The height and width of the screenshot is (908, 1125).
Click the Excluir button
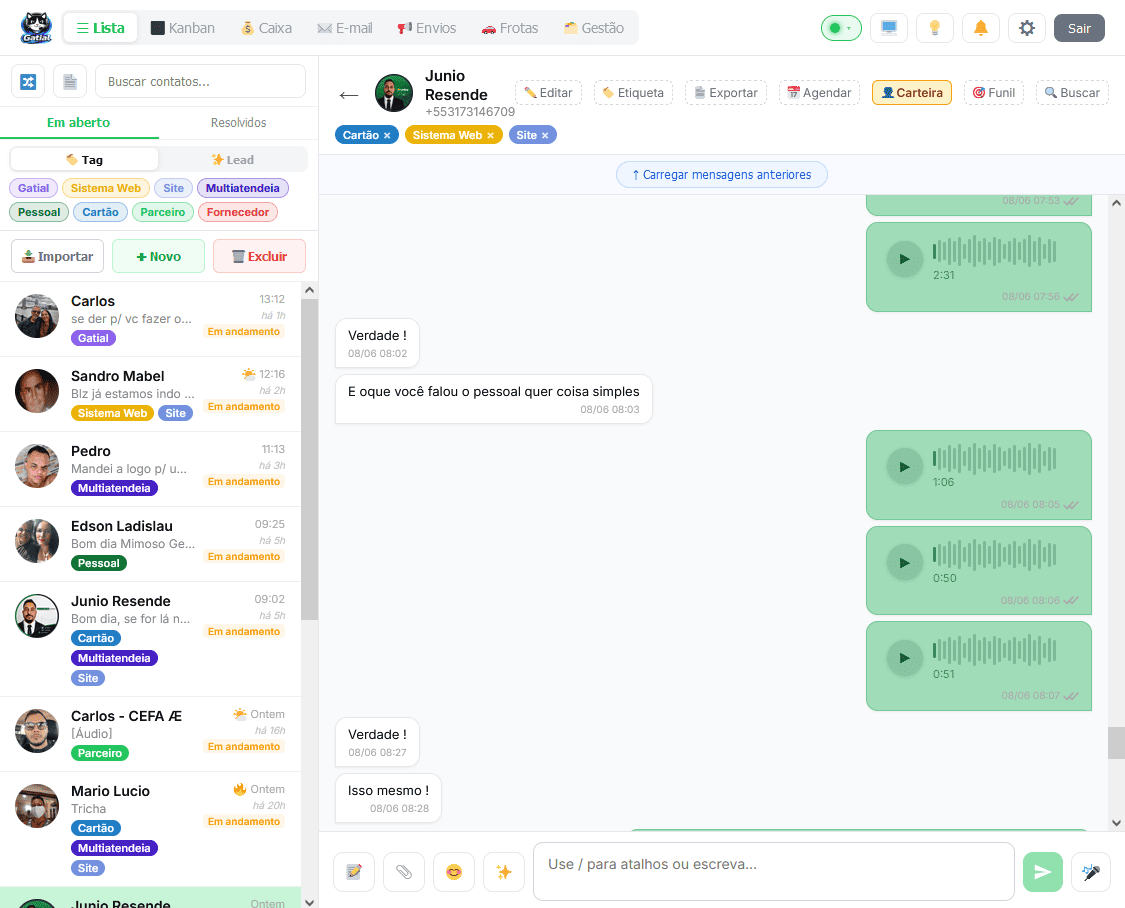point(259,256)
